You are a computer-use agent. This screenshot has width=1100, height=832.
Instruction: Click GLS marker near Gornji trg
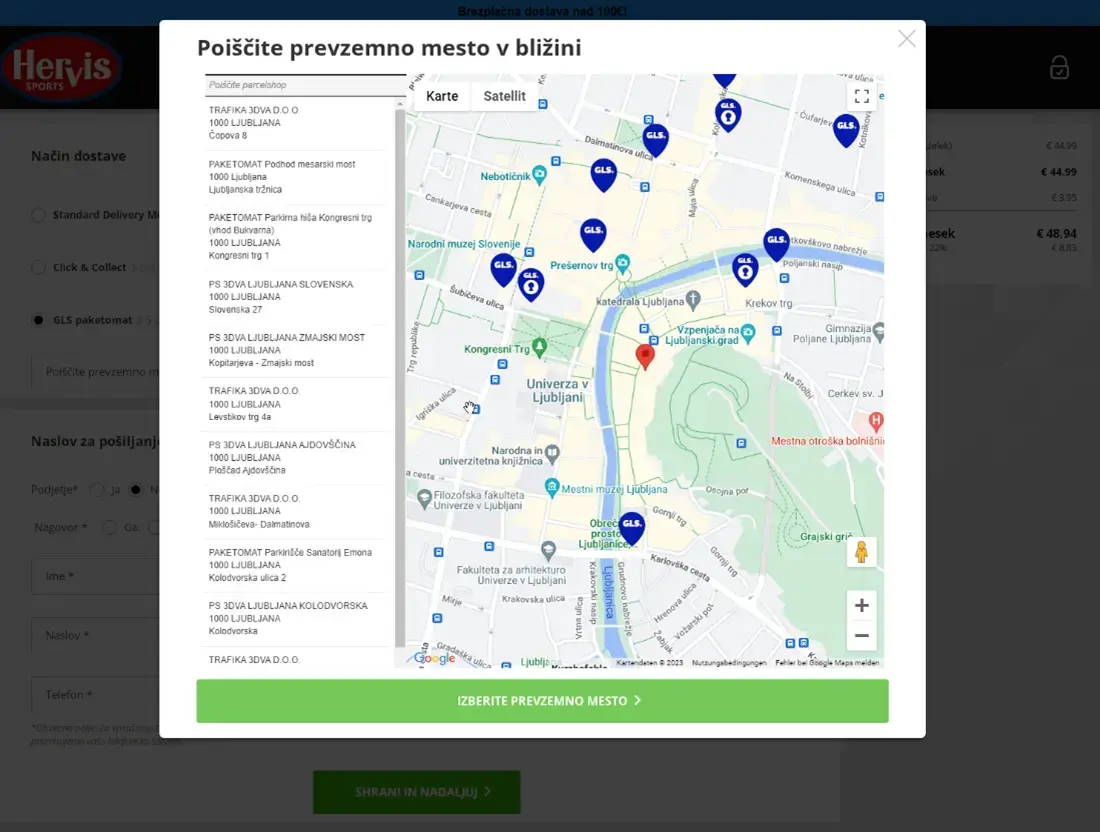[x=631, y=526]
